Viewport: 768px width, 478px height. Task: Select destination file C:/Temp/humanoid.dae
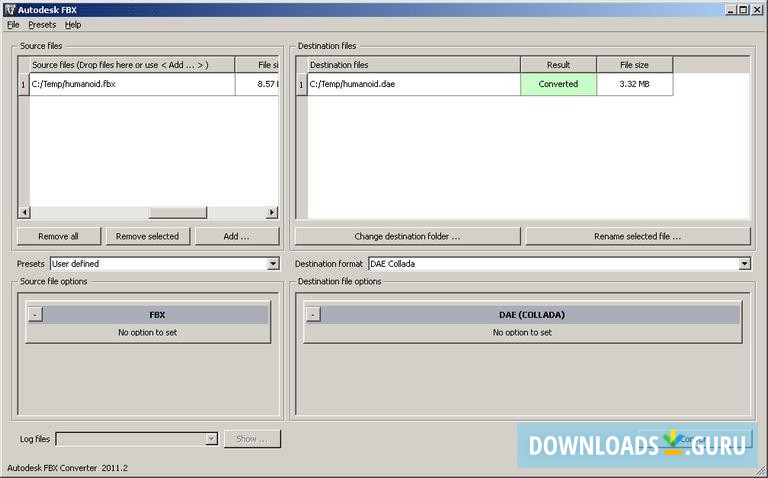(x=414, y=84)
